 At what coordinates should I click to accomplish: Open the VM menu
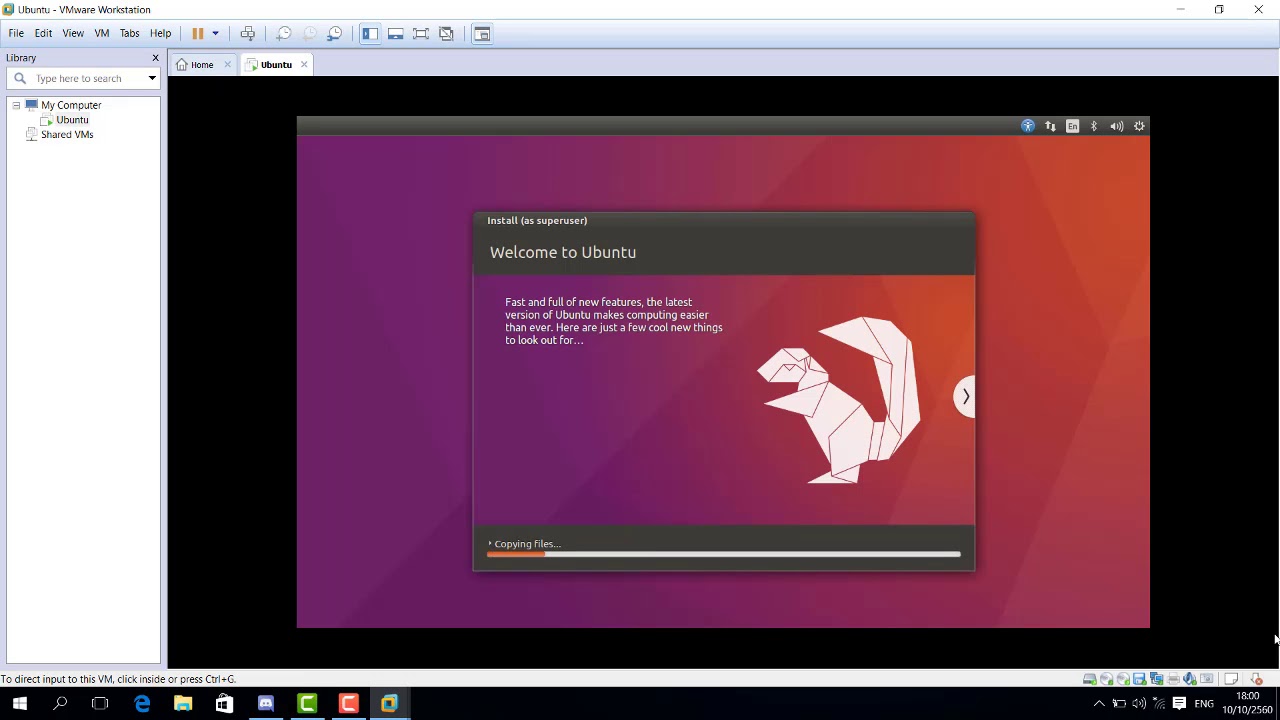tap(102, 33)
